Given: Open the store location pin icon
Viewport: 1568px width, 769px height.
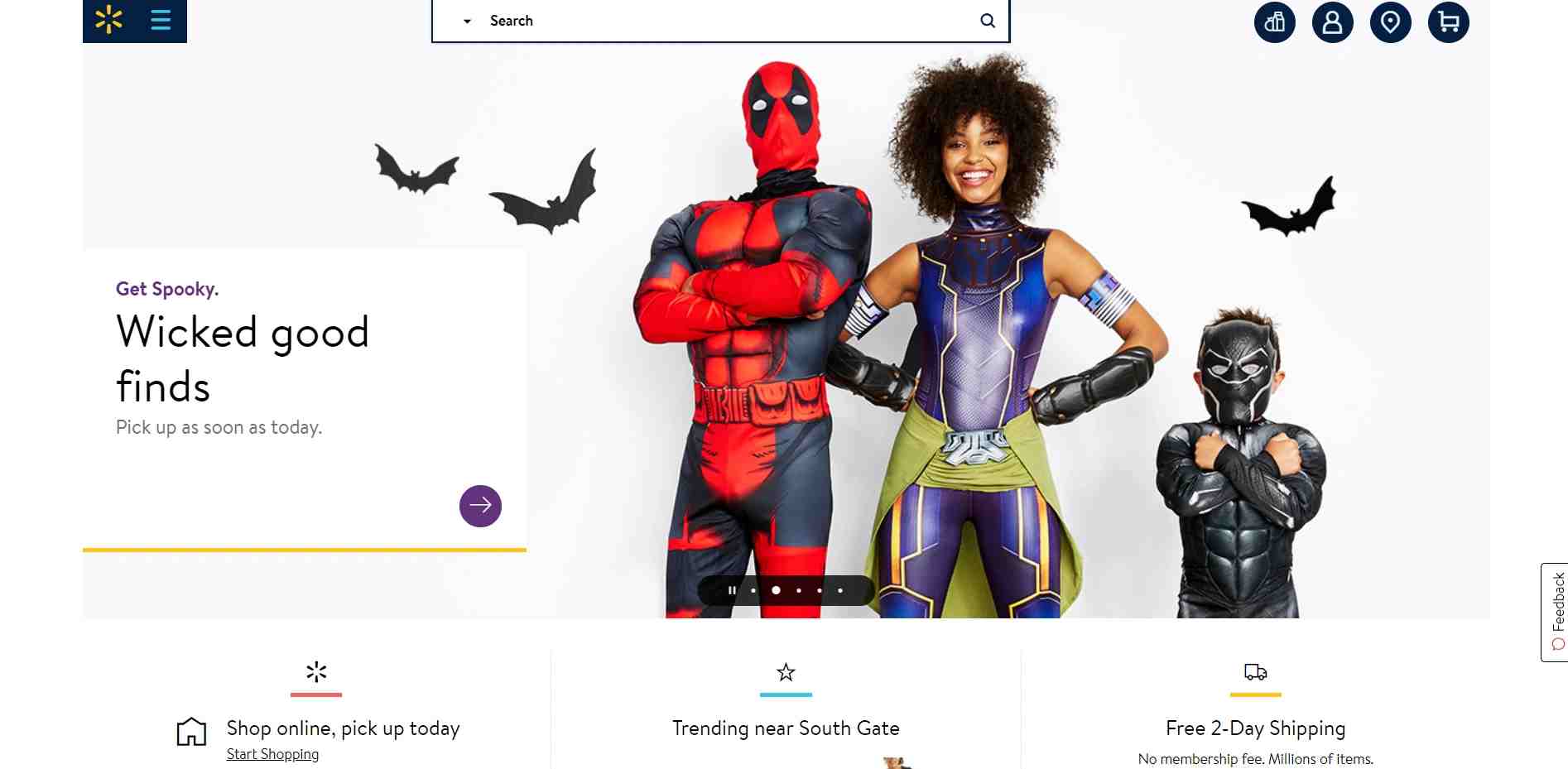Looking at the screenshot, I should pyautogui.click(x=1391, y=22).
